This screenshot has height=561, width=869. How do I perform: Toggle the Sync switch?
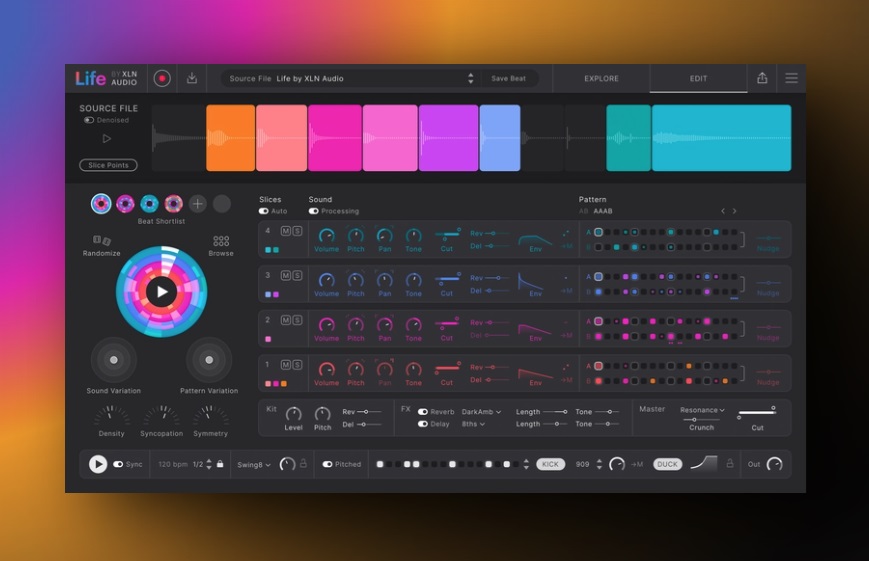(x=118, y=465)
